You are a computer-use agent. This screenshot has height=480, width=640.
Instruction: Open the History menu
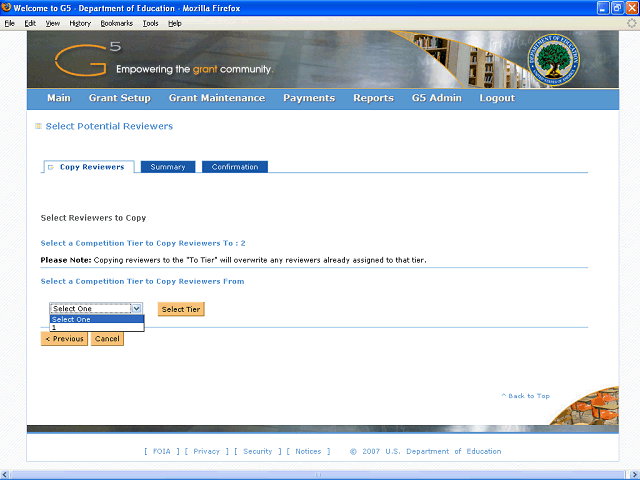[x=80, y=23]
